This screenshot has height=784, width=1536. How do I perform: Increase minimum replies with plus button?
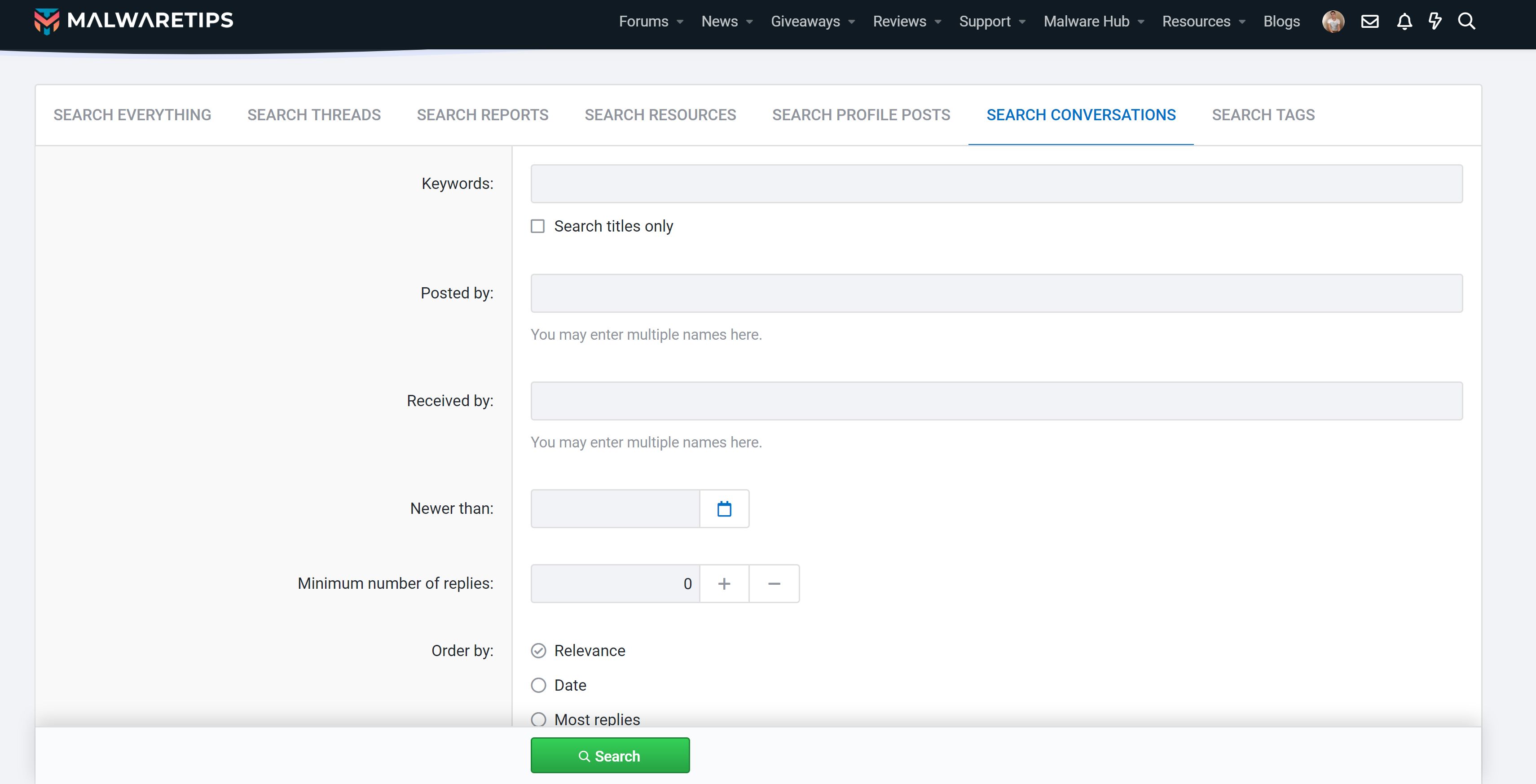coord(724,584)
